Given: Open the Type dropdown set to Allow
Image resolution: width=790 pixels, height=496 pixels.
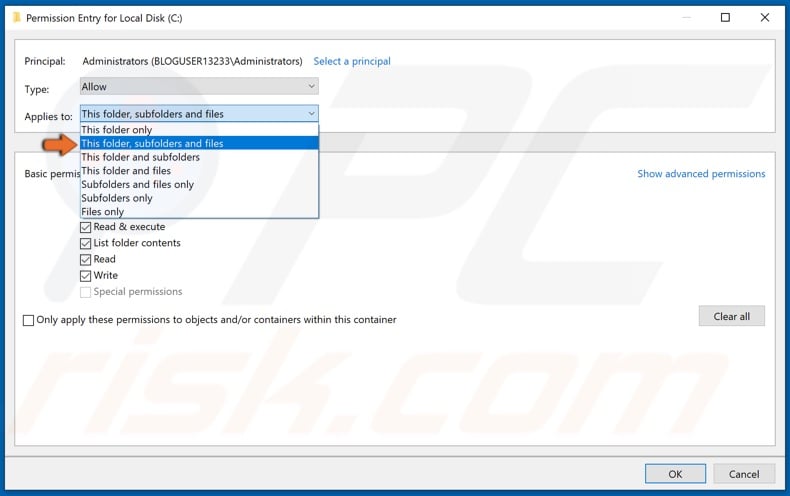Looking at the screenshot, I should point(199,87).
